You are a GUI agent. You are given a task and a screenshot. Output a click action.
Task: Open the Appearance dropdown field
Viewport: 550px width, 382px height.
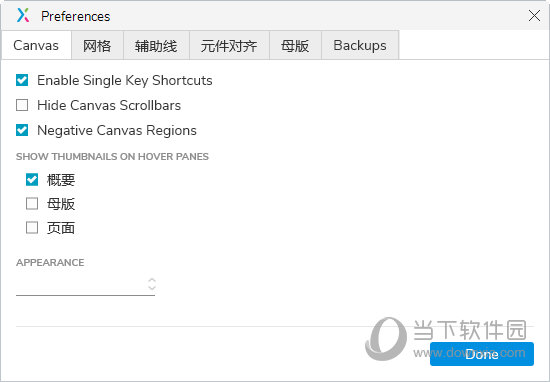86,284
